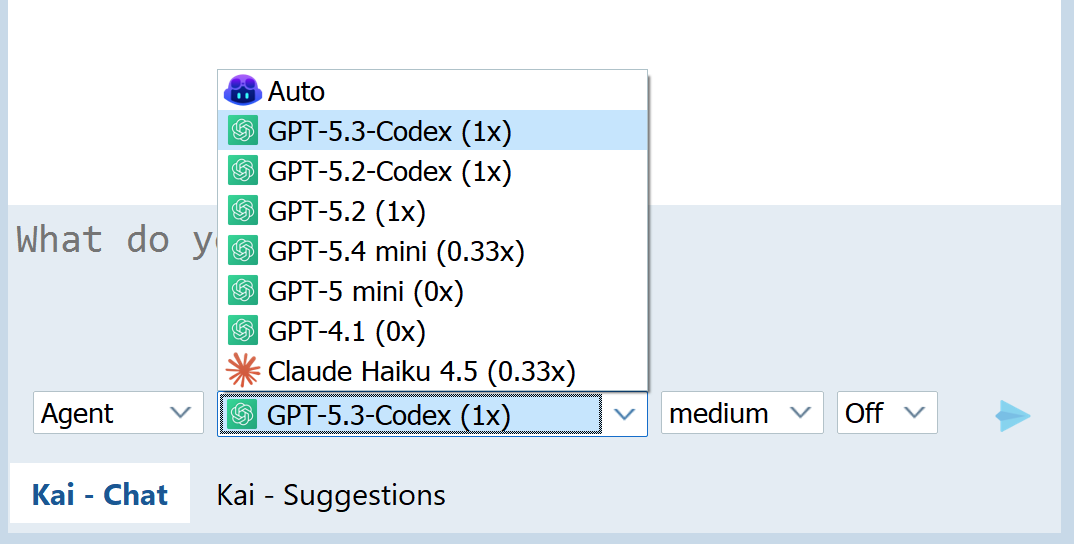This screenshot has height=544, width=1074.
Task: Click the OpenAI icon beside GPT-5.3-Codex option
Action: [x=243, y=130]
